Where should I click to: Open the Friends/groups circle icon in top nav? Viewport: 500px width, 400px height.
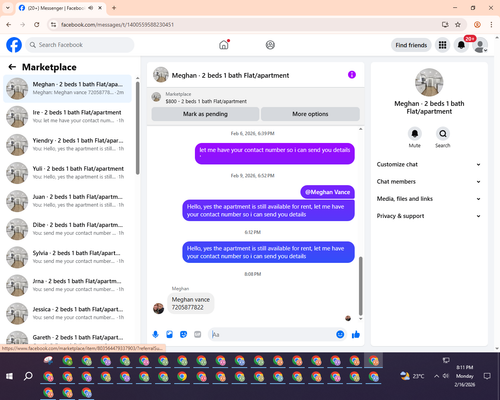pyautogui.click(x=270, y=45)
